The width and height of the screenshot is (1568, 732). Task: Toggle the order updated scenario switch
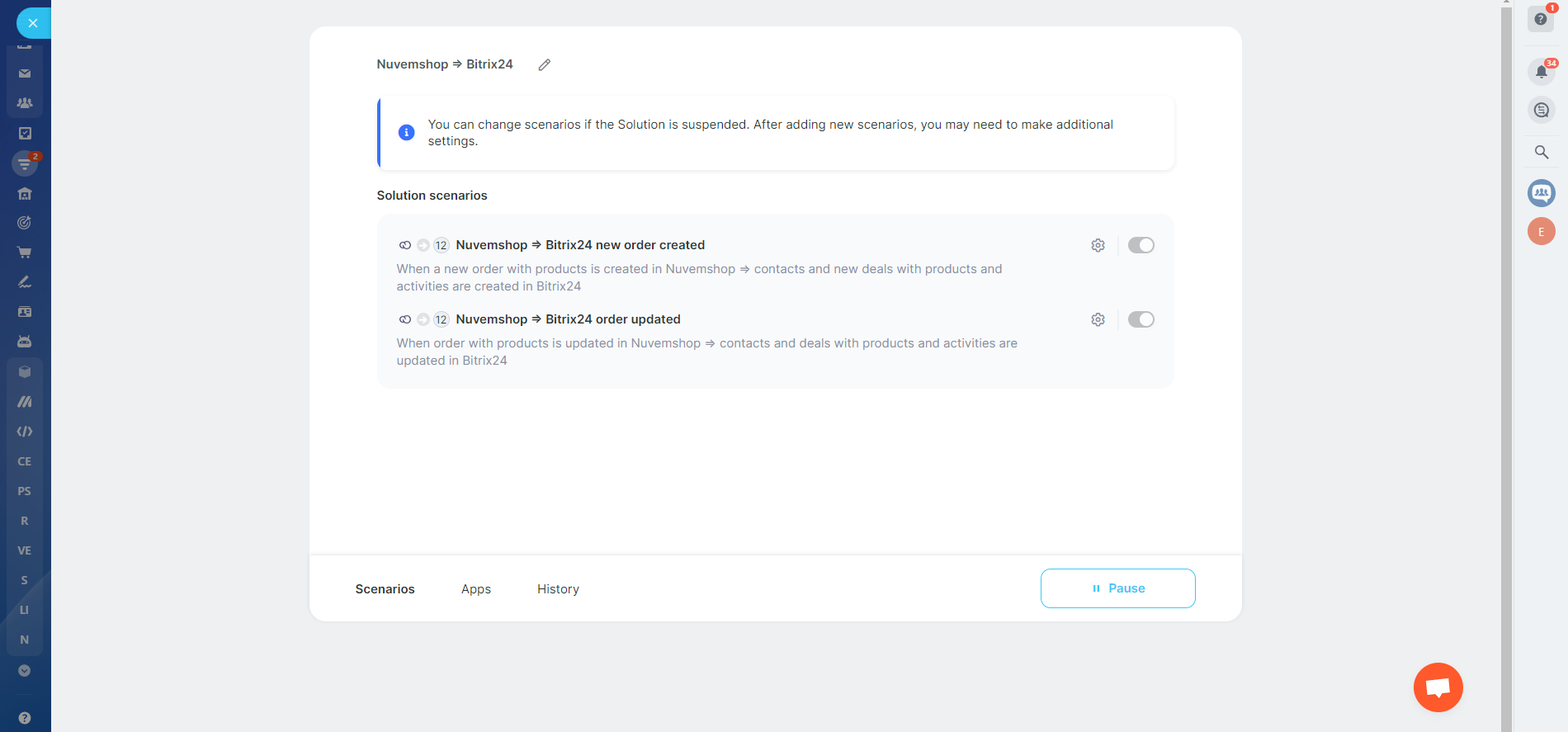click(1141, 319)
